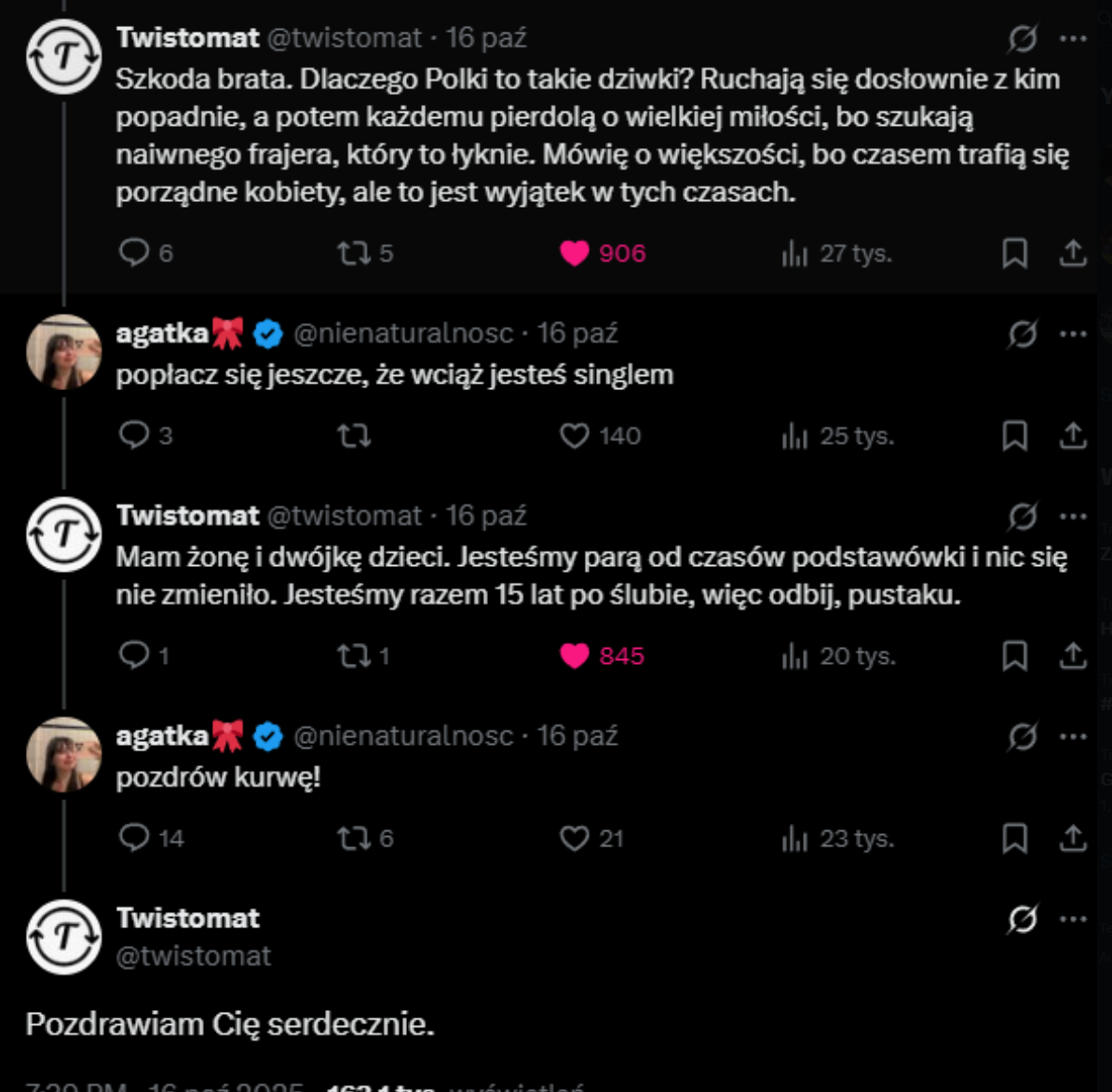
Task: Reply to the first Twistomat tweet
Action: pyautogui.click(x=134, y=252)
